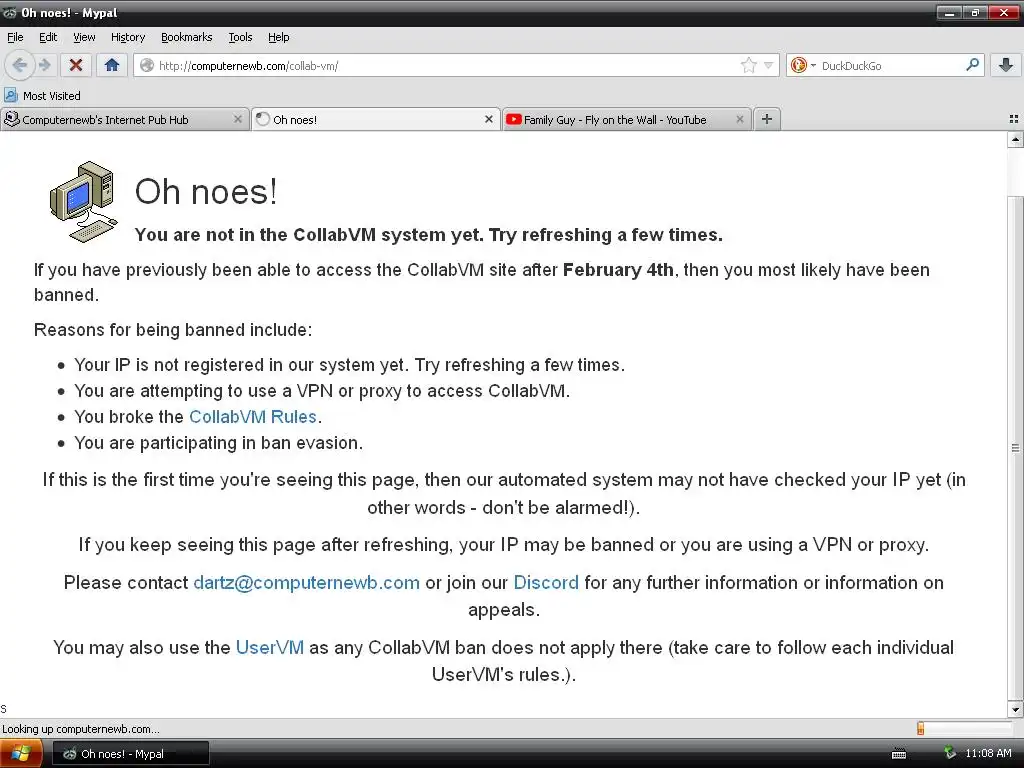The height and width of the screenshot is (768, 1024).
Task: Click the Oh noes! heading
Action: tap(206, 192)
